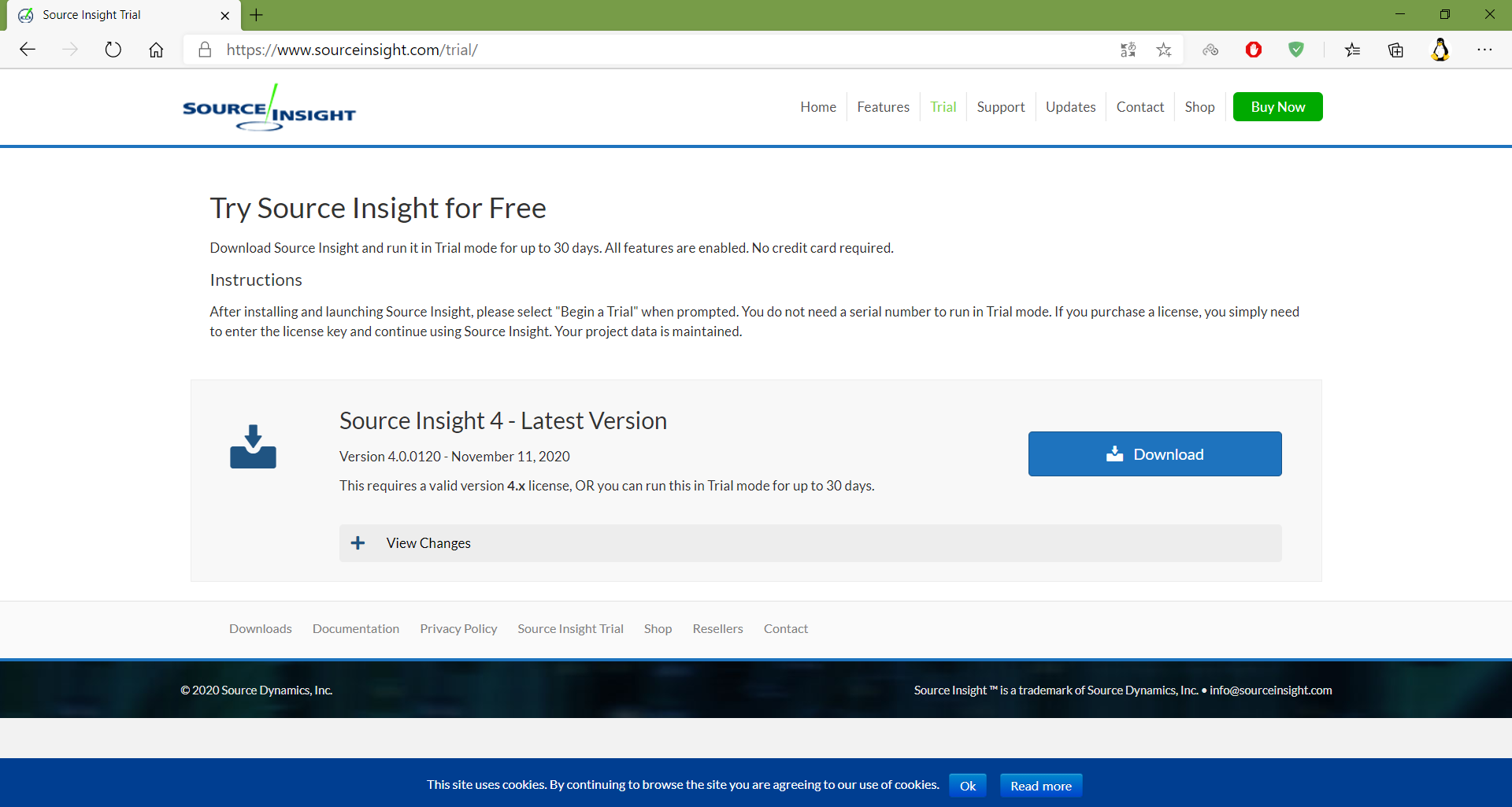1512x807 pixels.
Task: Open the Favorites list icon
Action: (x=1352, y=50)
